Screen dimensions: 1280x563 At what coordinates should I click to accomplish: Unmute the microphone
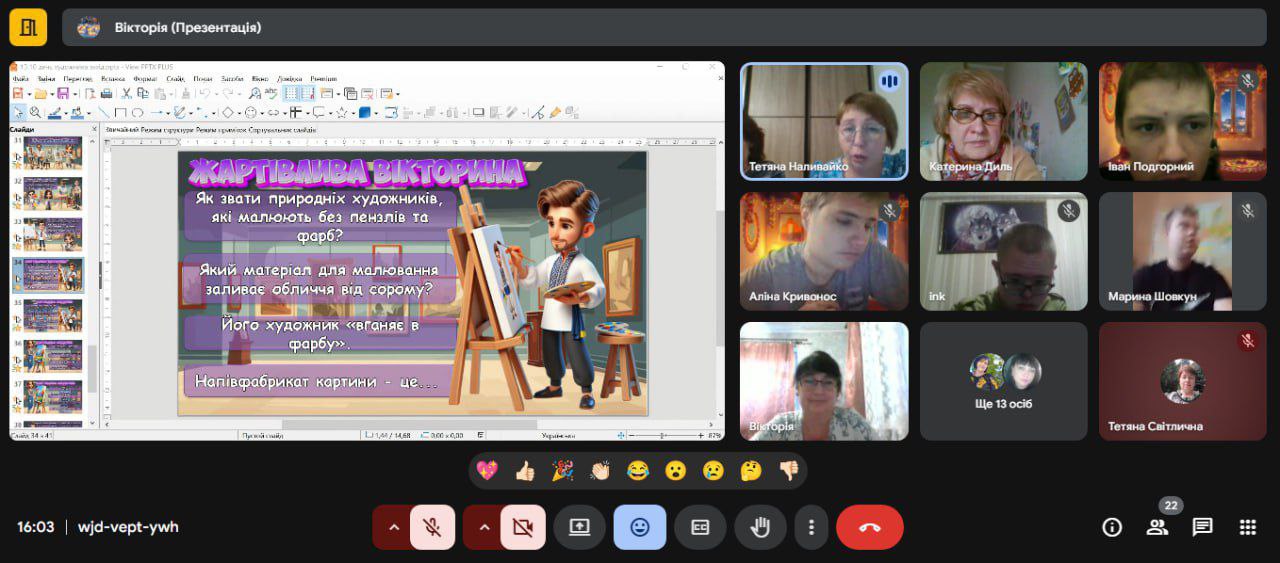click(x=432, y=527)
